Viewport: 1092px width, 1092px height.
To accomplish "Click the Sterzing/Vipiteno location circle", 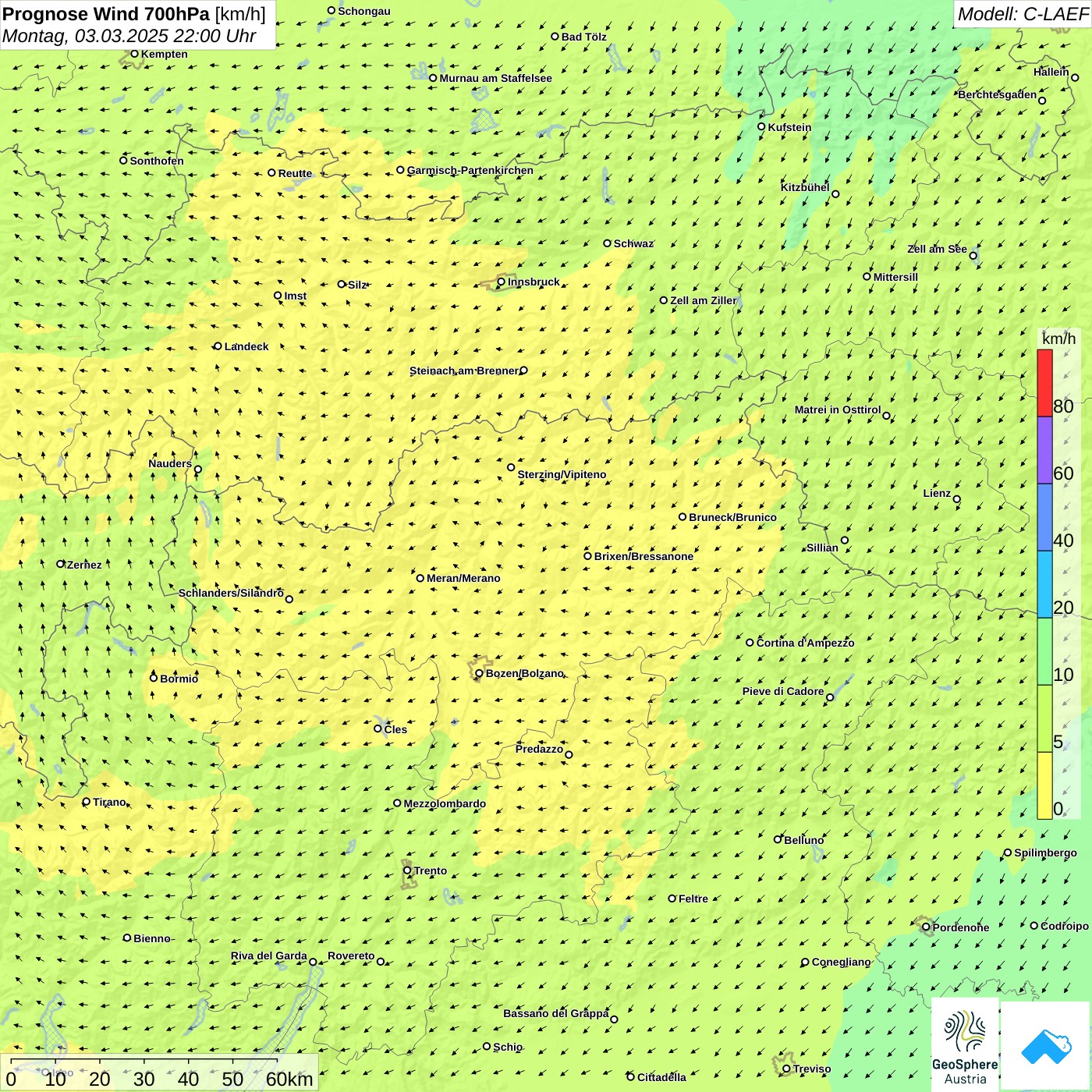I will point(512,468).
